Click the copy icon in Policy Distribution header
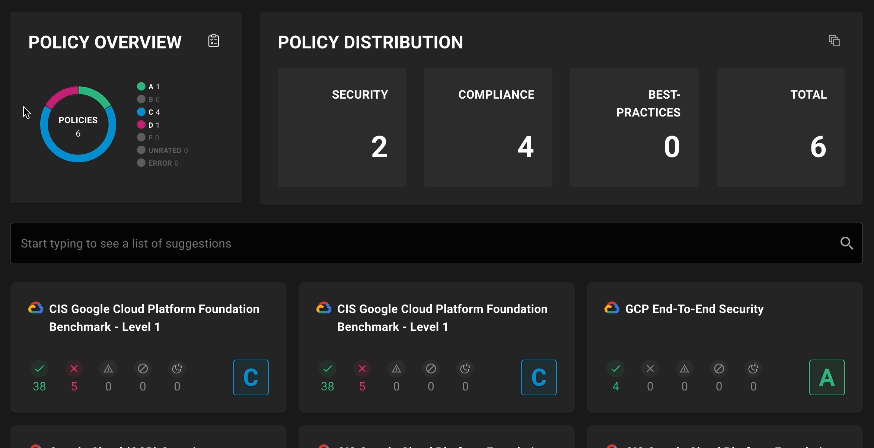 (834, 41)
